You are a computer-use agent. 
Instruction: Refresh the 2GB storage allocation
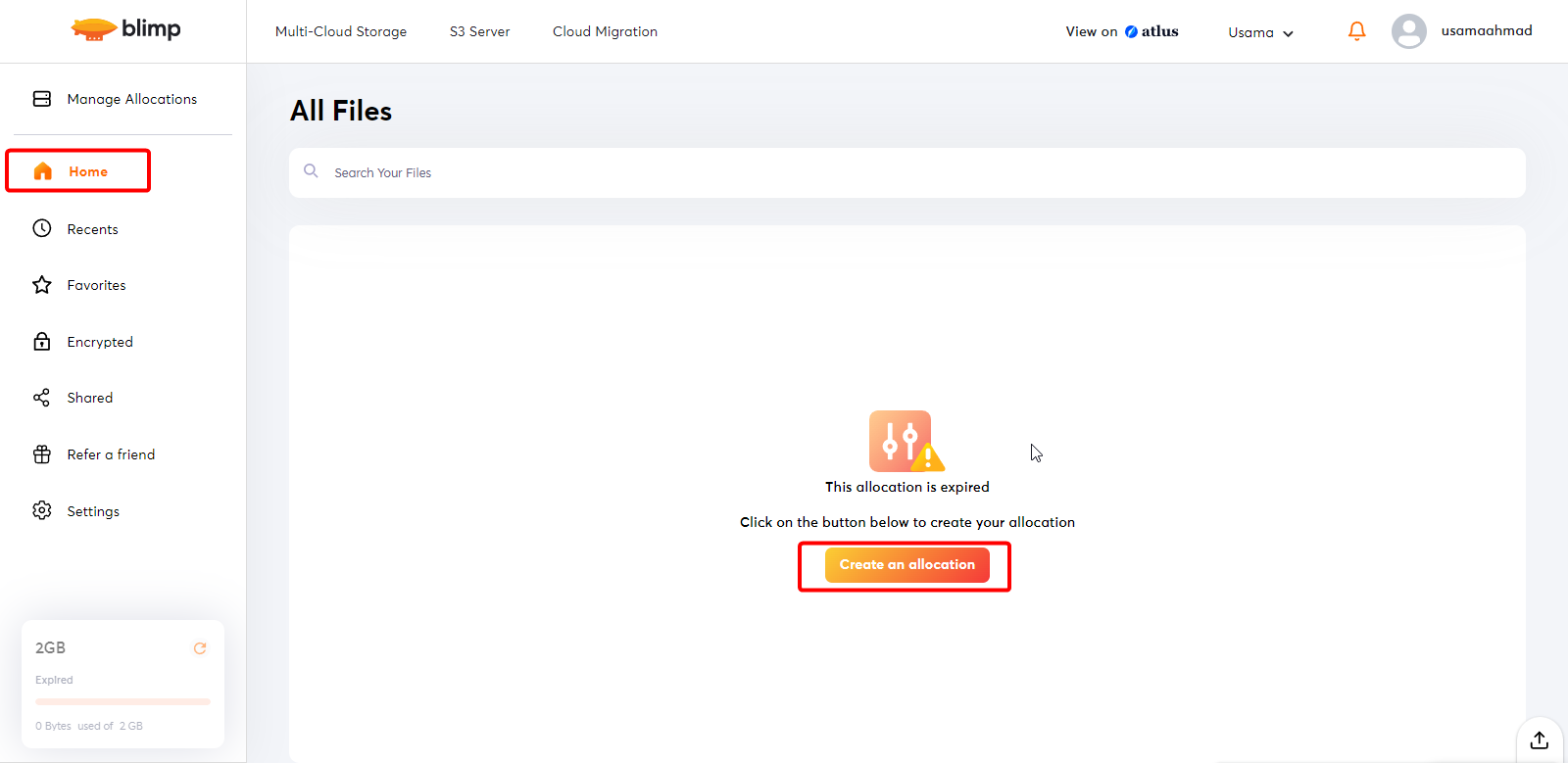(200, 648)
